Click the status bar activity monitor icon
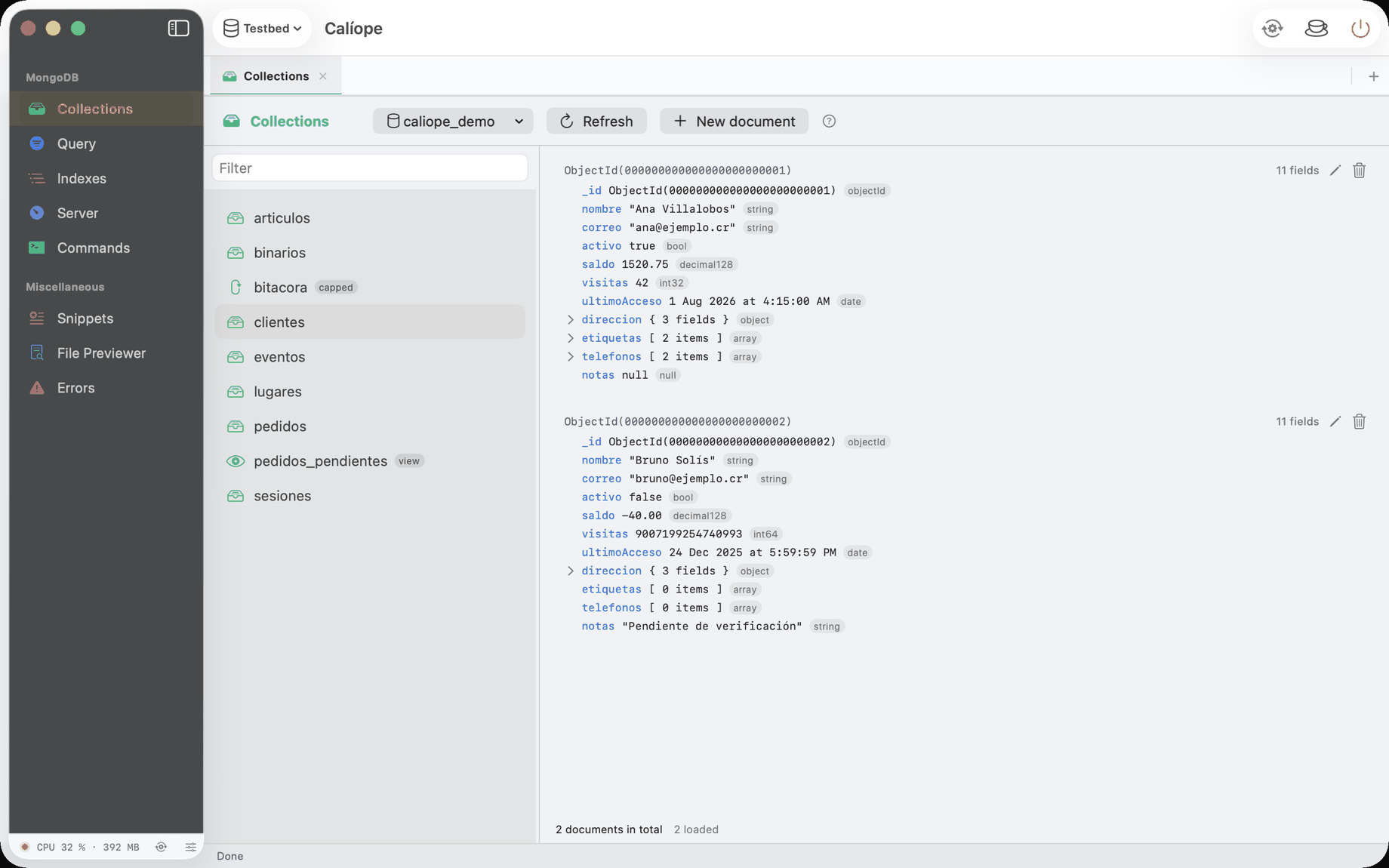The image size is (1389, 868). [x=161, y=848]
